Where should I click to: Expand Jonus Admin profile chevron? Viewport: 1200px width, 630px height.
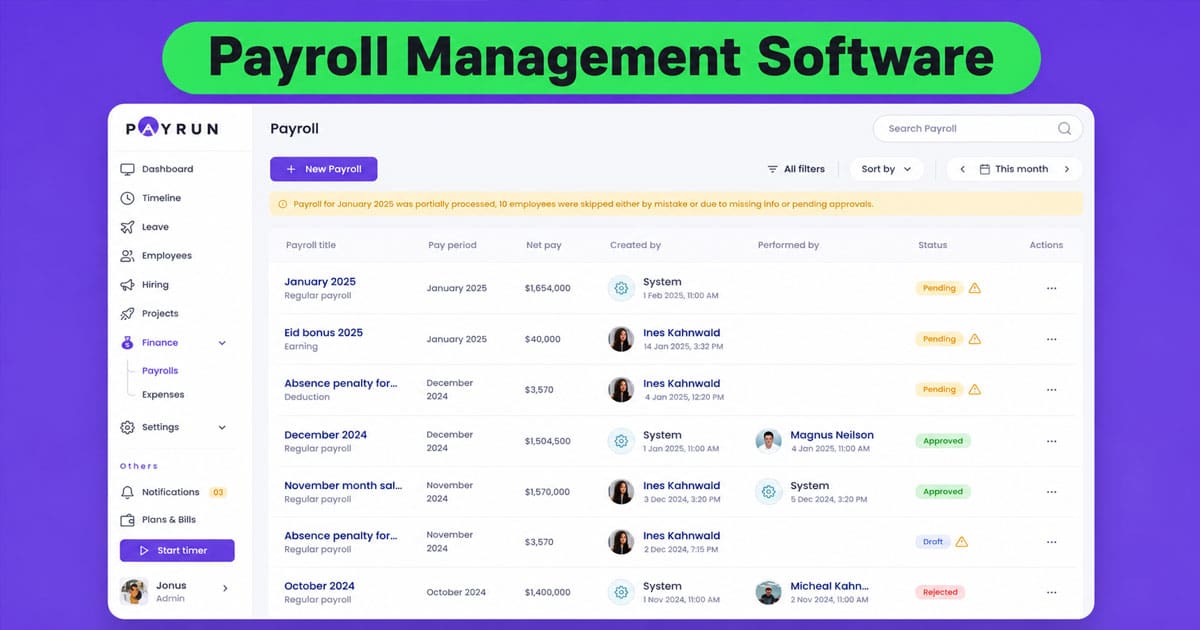pyautogui.click(x=224, y=588)
